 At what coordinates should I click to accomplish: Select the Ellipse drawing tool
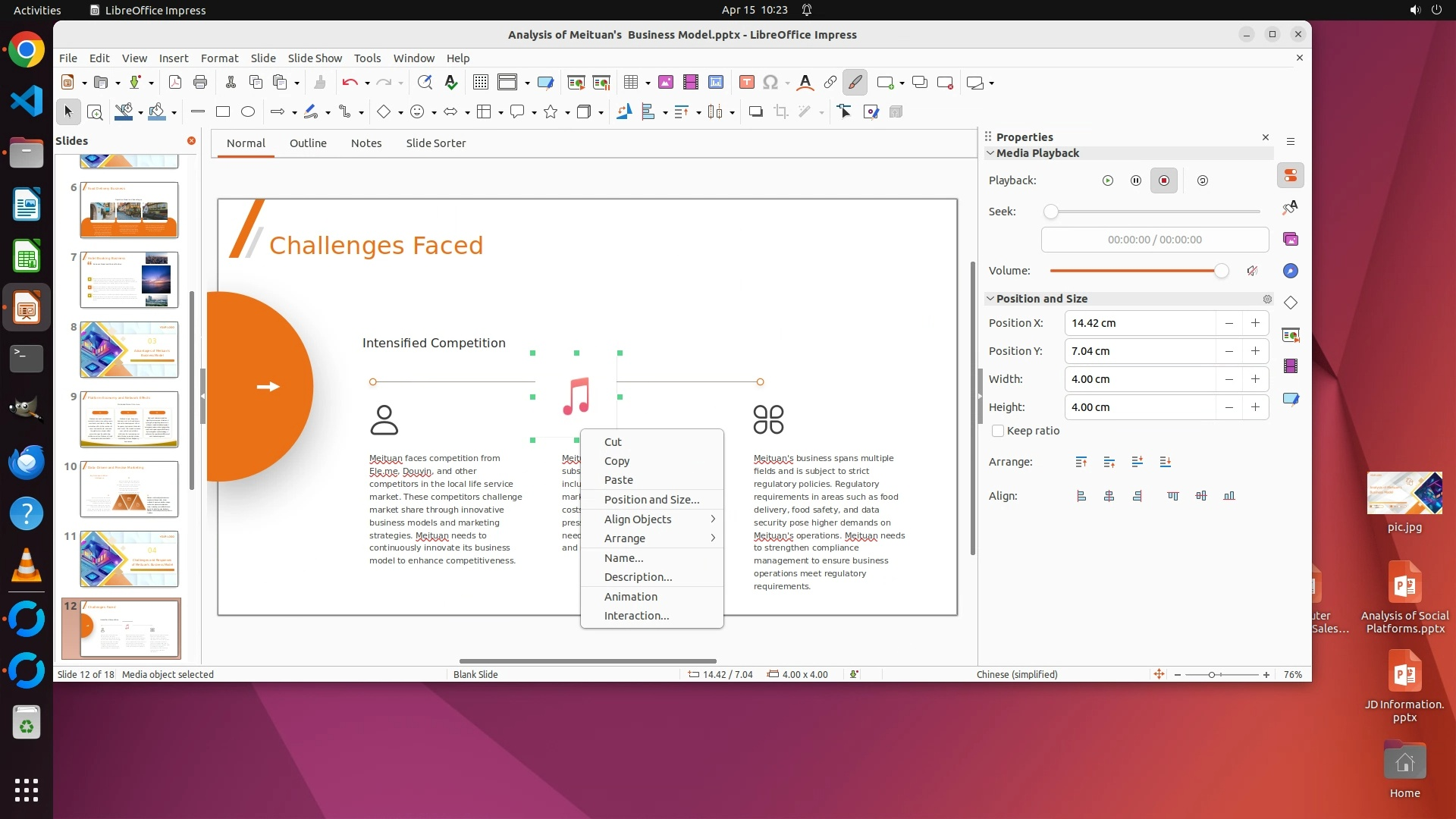(248, 112)
